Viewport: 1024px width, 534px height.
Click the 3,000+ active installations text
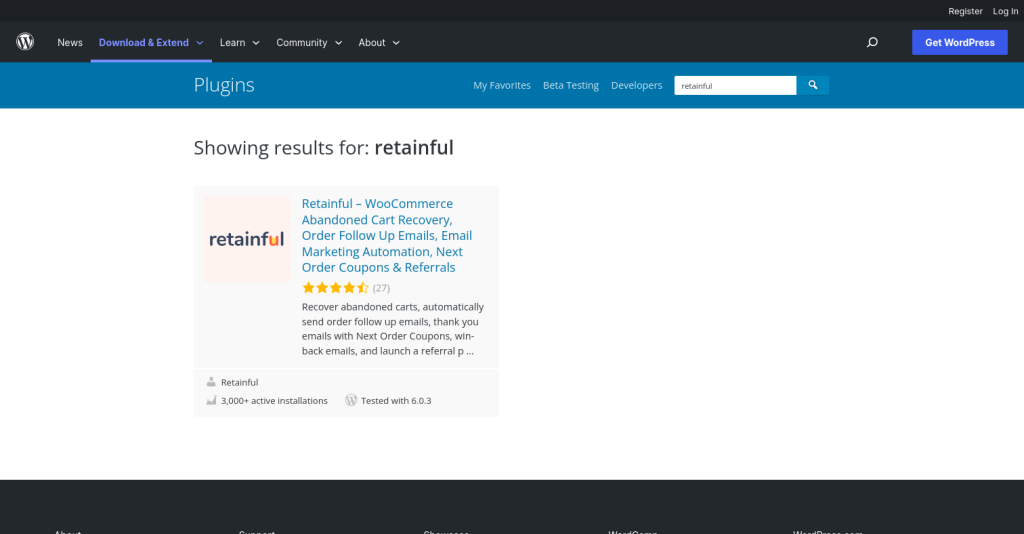274,401
